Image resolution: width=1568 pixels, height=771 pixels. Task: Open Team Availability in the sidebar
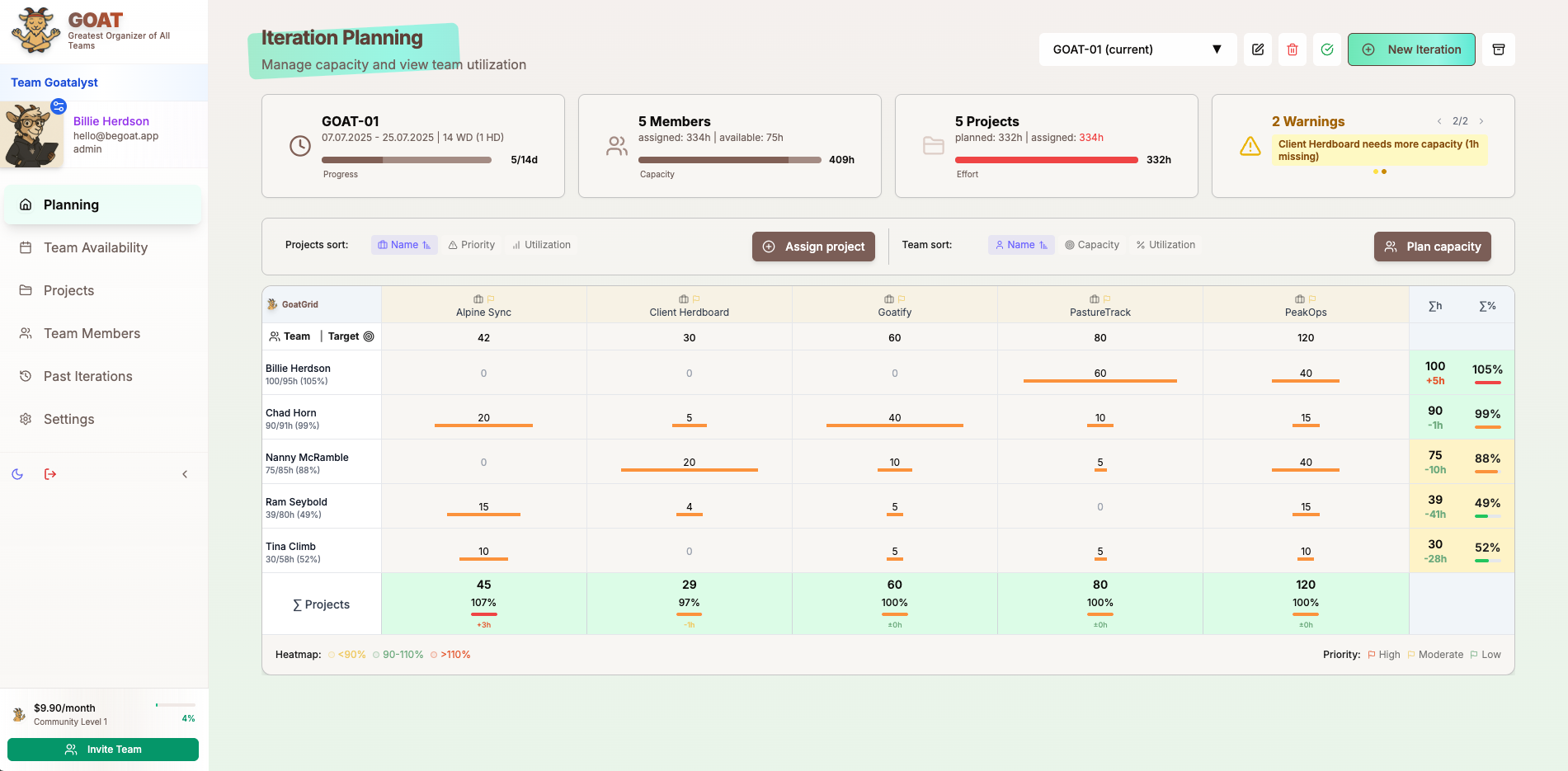[x=96, y=247]
